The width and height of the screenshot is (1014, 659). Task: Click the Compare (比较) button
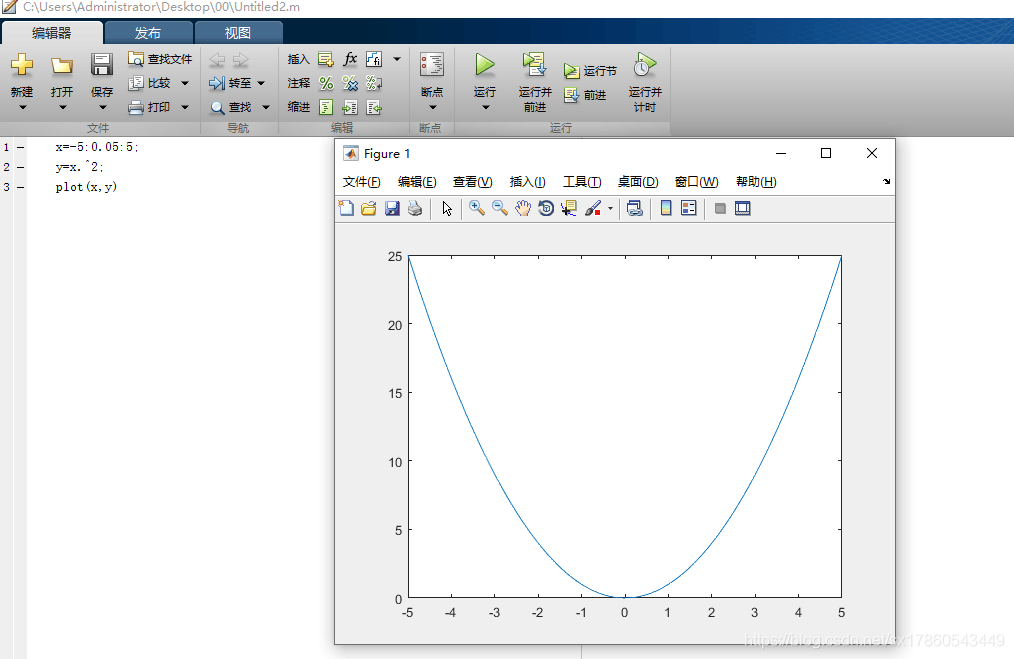[x=149, y=83]
